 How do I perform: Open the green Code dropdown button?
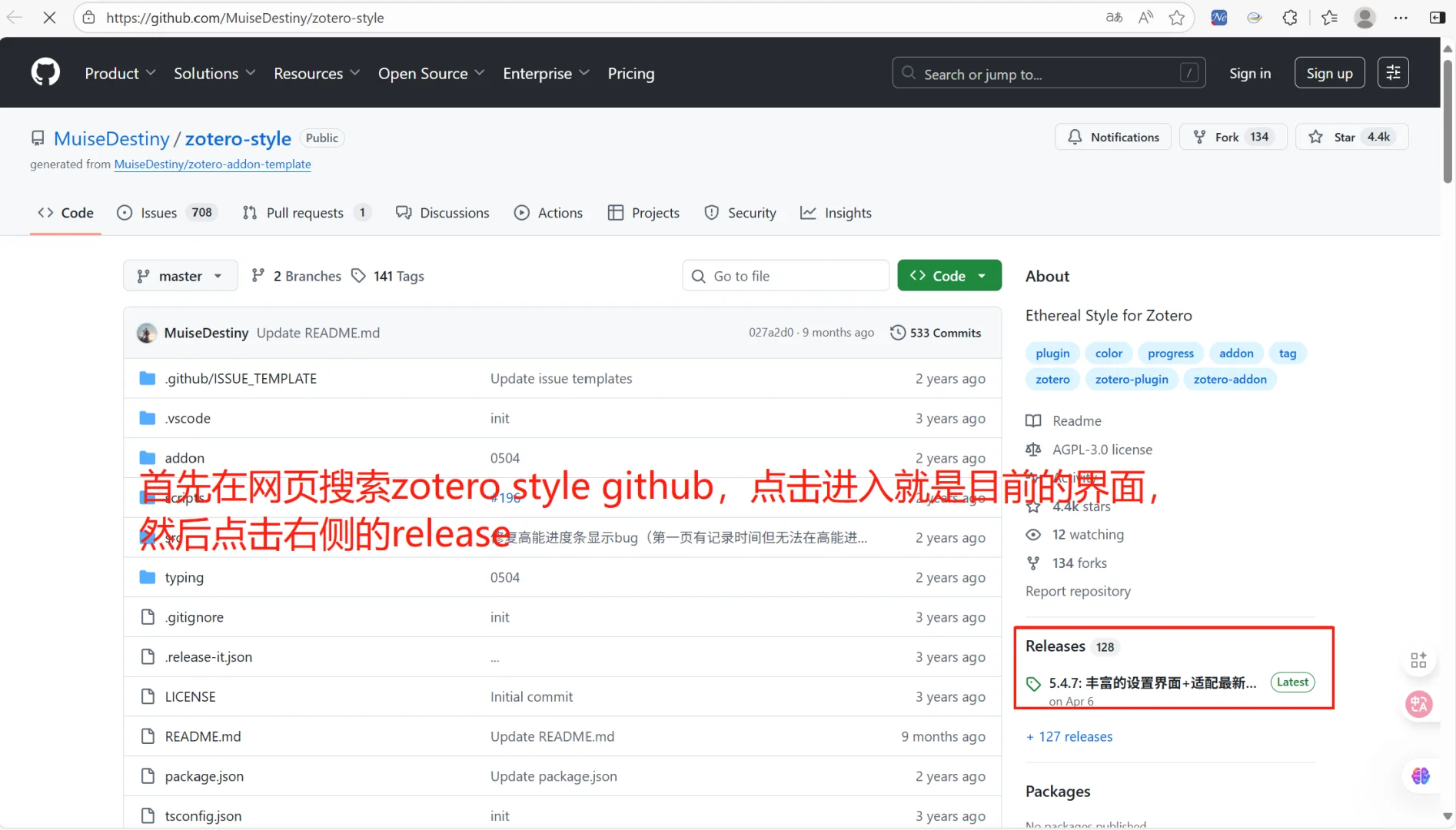pyautogui.click(x=949, y=276)
